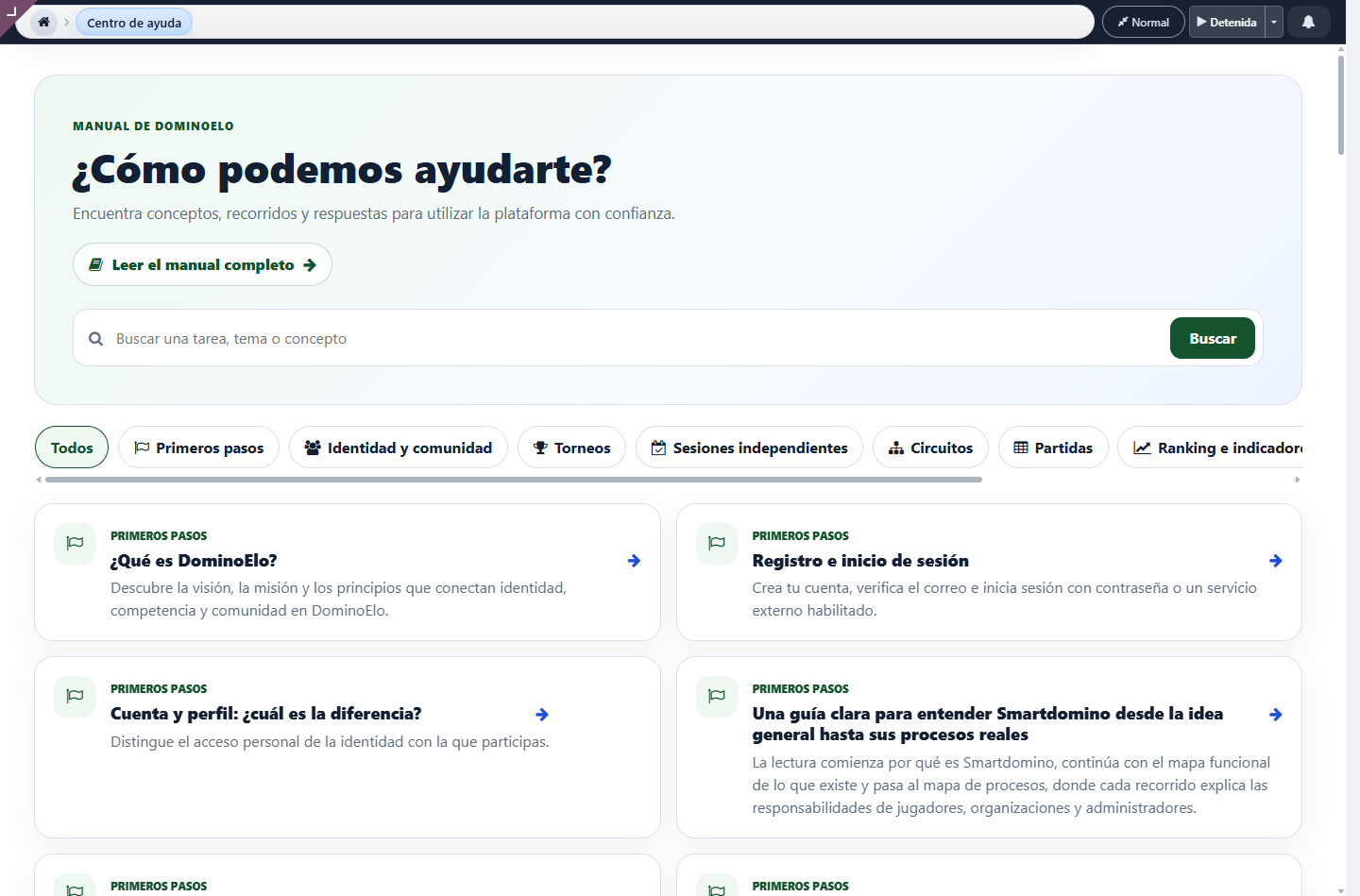Toggle the Normal pin mode button
This screenshot has width=1360, height=896.
click(x=1143, y=22)
